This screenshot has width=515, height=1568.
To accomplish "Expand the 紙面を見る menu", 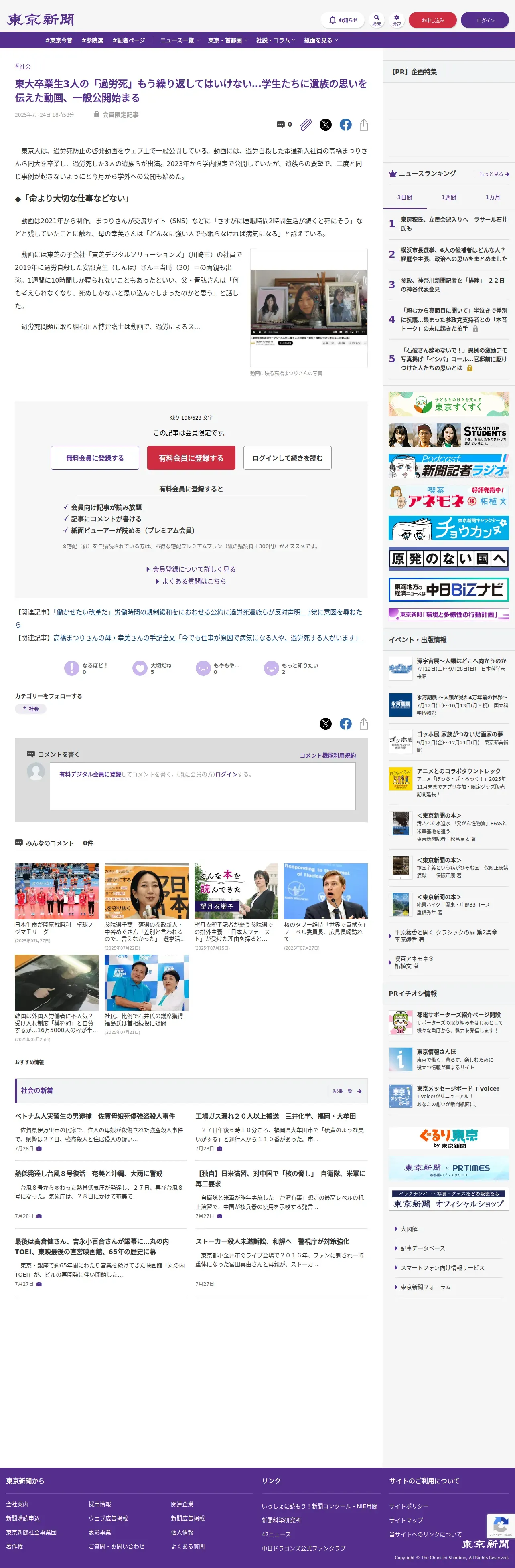I will [321, 40].
